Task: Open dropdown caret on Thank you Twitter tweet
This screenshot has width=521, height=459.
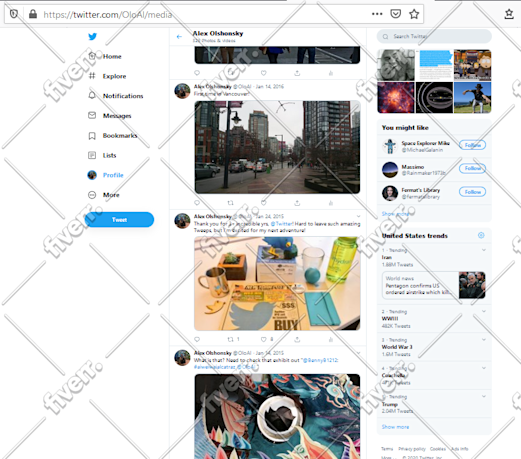Action: coord(358,216)
